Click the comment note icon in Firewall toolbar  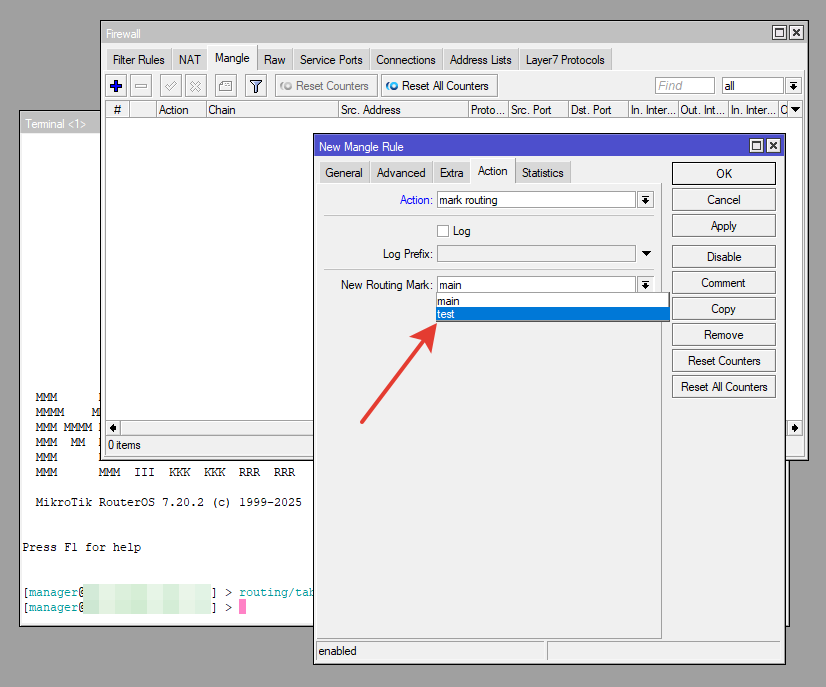[226, 86]
